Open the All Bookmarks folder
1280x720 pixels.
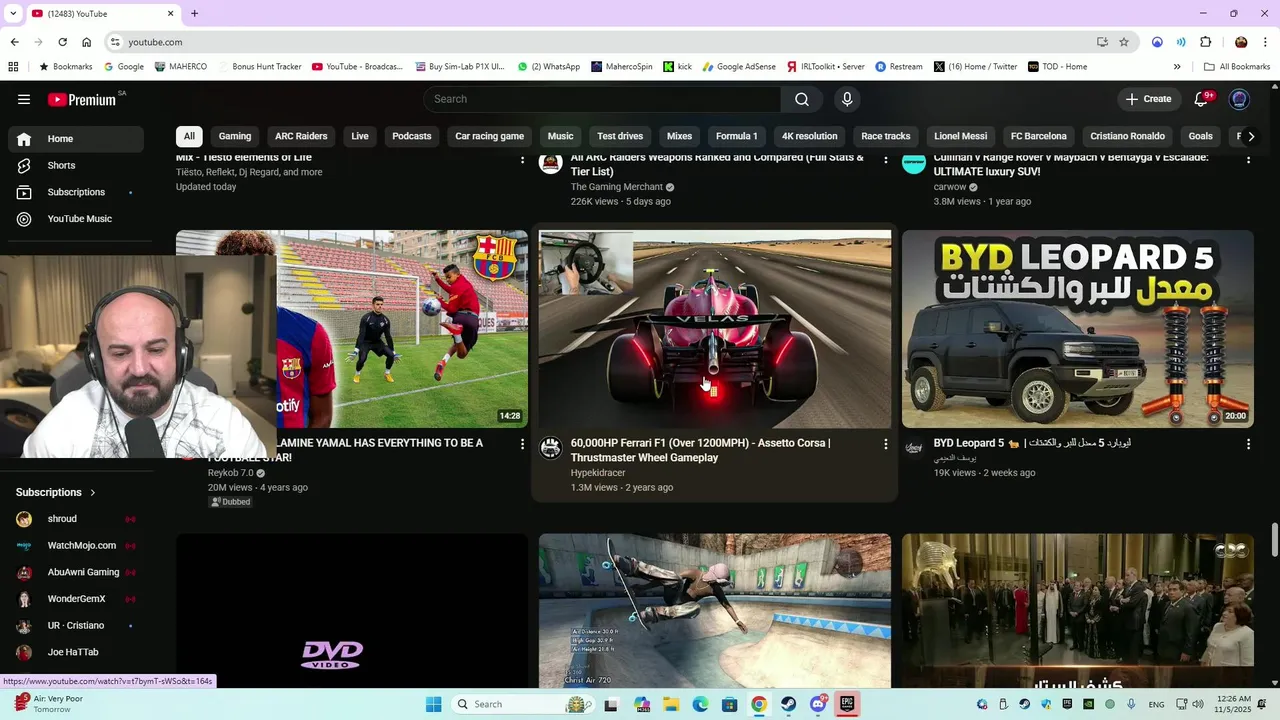[x=1237, y=67]
